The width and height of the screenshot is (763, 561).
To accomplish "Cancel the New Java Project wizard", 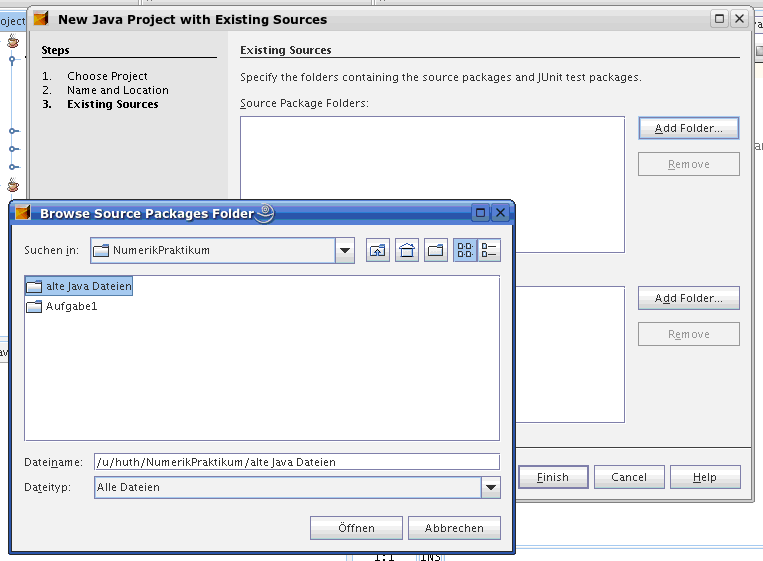I will pos(629,477).
